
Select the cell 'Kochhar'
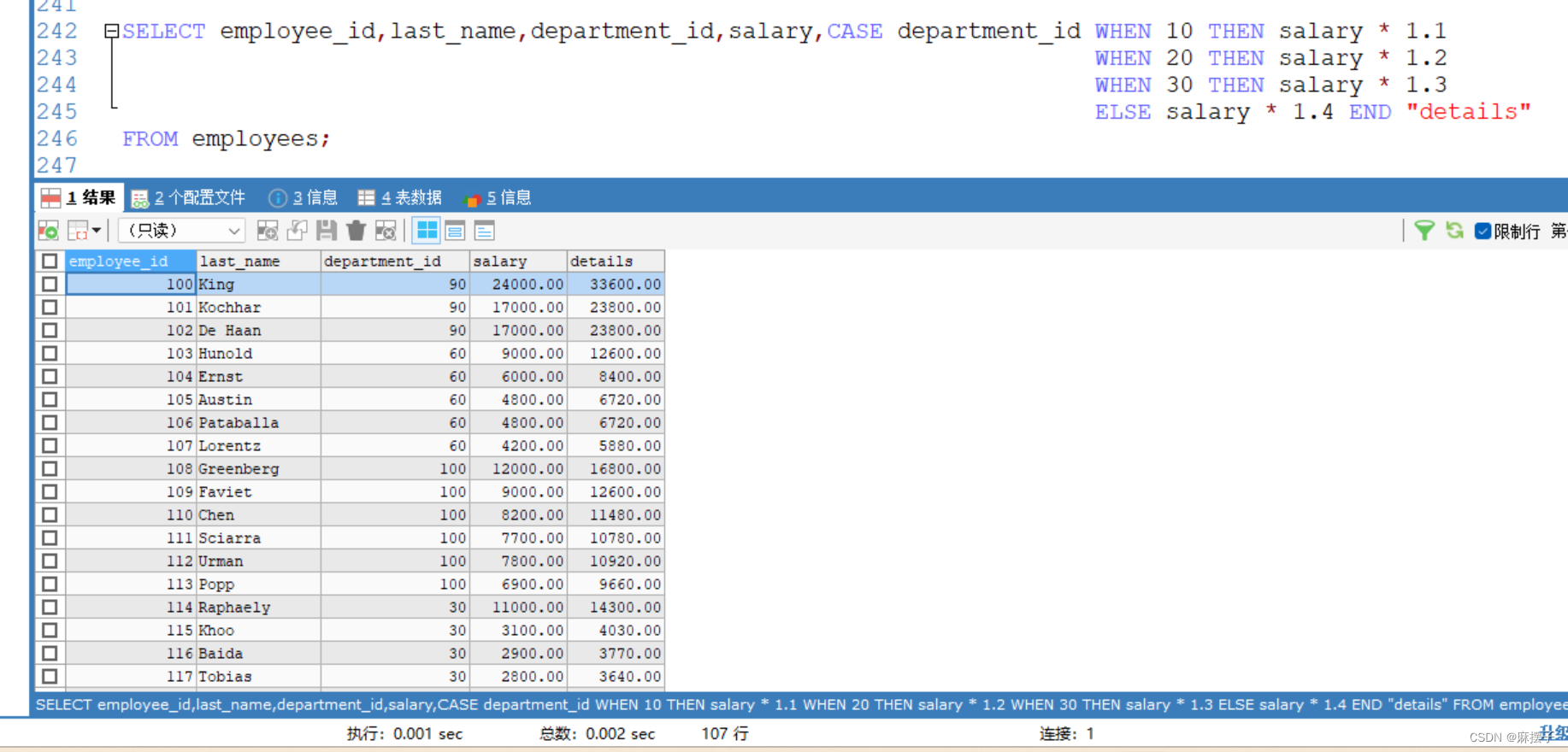tap(258, 307)
